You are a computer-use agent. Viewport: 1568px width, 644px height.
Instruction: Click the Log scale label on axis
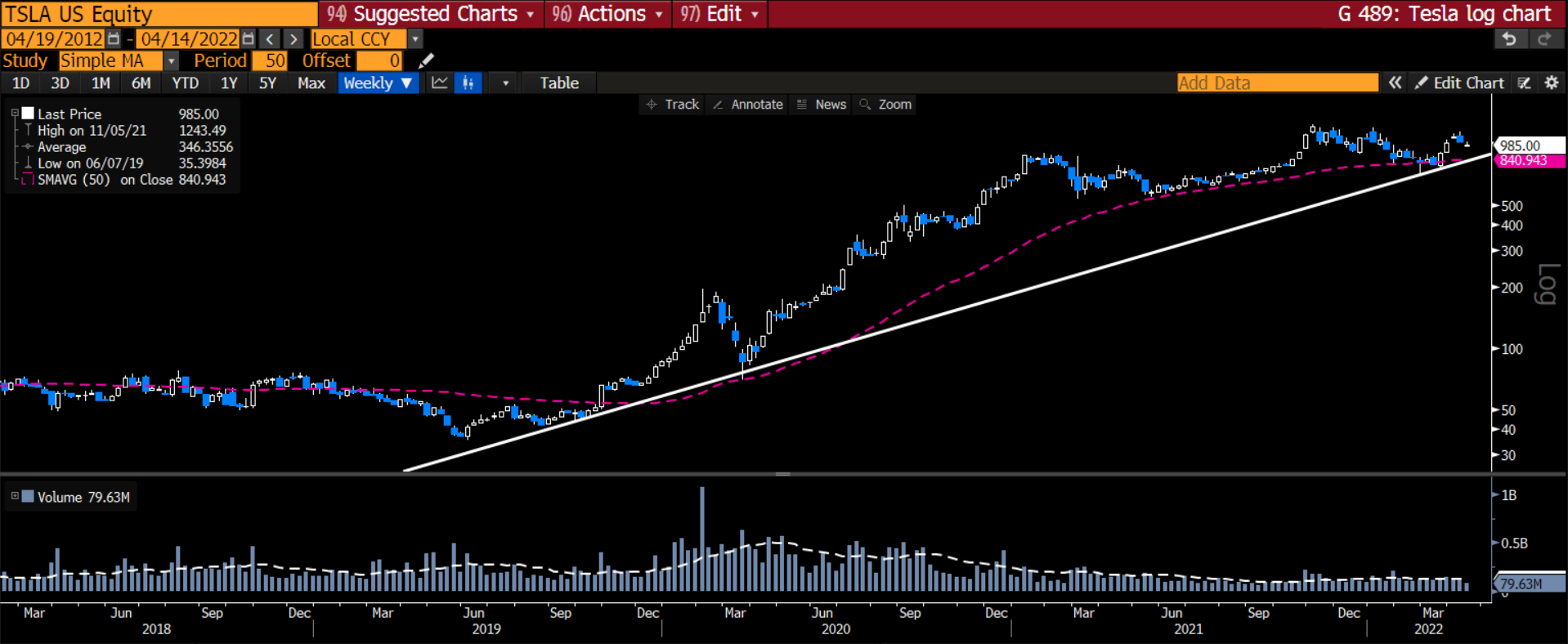1546,284
